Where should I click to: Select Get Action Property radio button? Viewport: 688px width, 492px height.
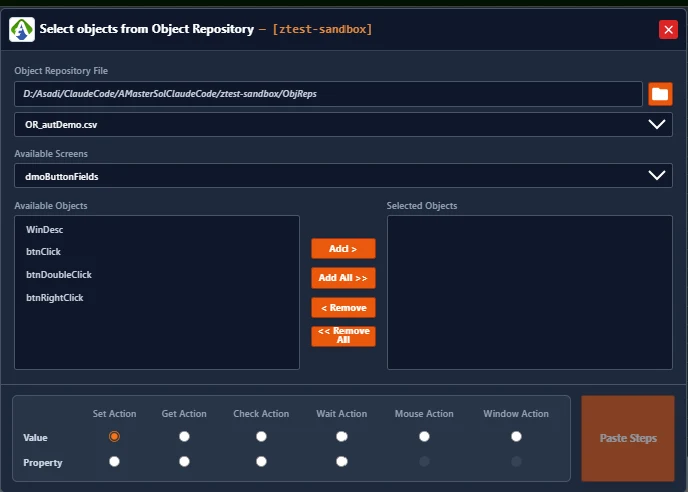click(x=184, y=462)
